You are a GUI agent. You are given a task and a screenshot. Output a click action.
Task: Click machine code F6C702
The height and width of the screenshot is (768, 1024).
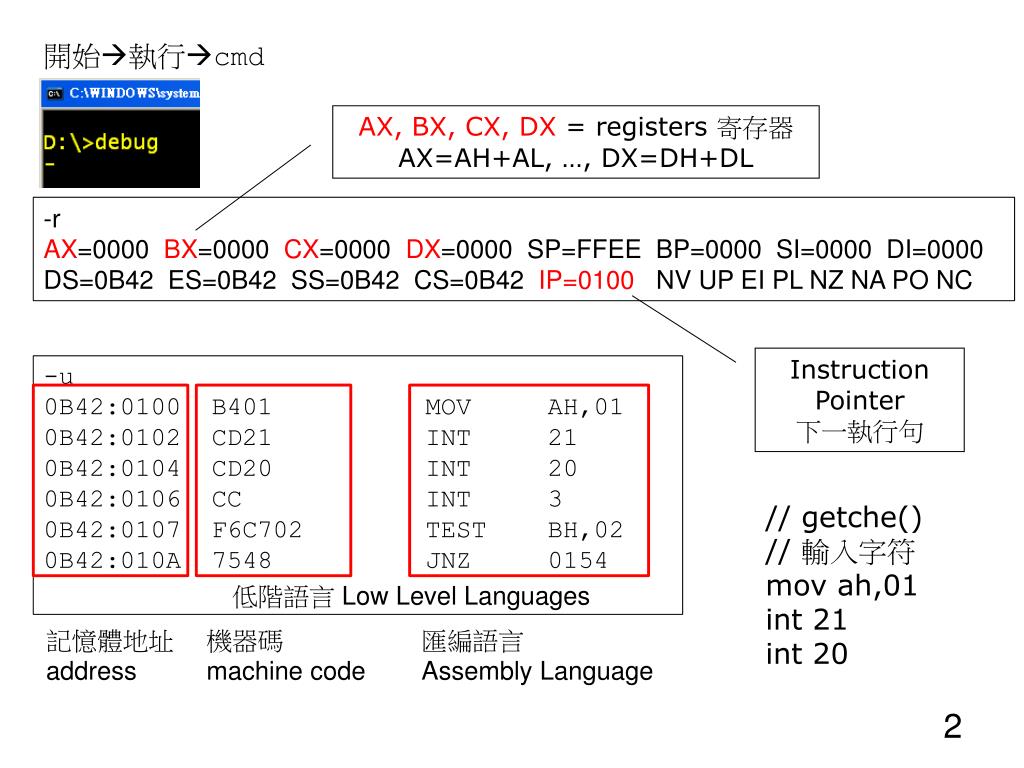click(257, 530)
